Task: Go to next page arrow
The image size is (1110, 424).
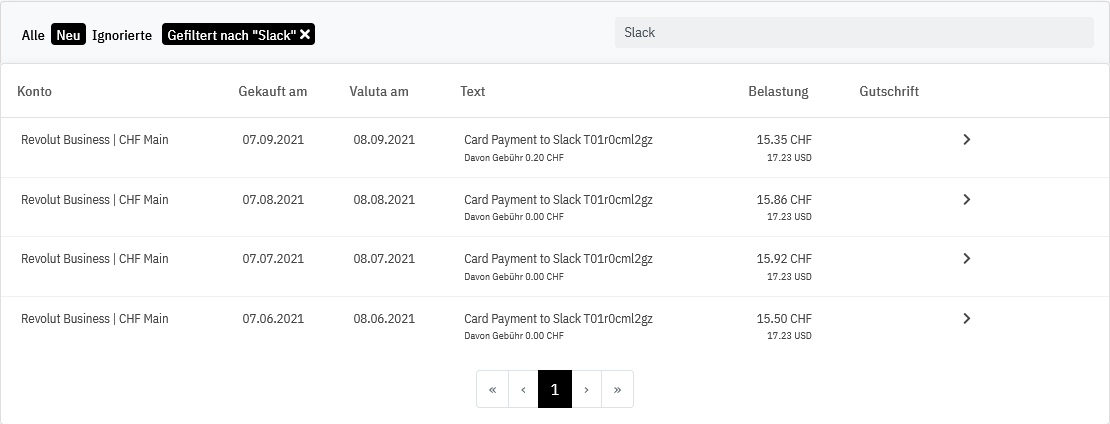Action: point(586,390)
